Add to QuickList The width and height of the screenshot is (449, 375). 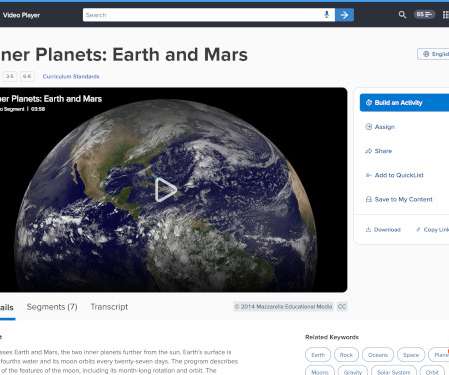point(394,175)
